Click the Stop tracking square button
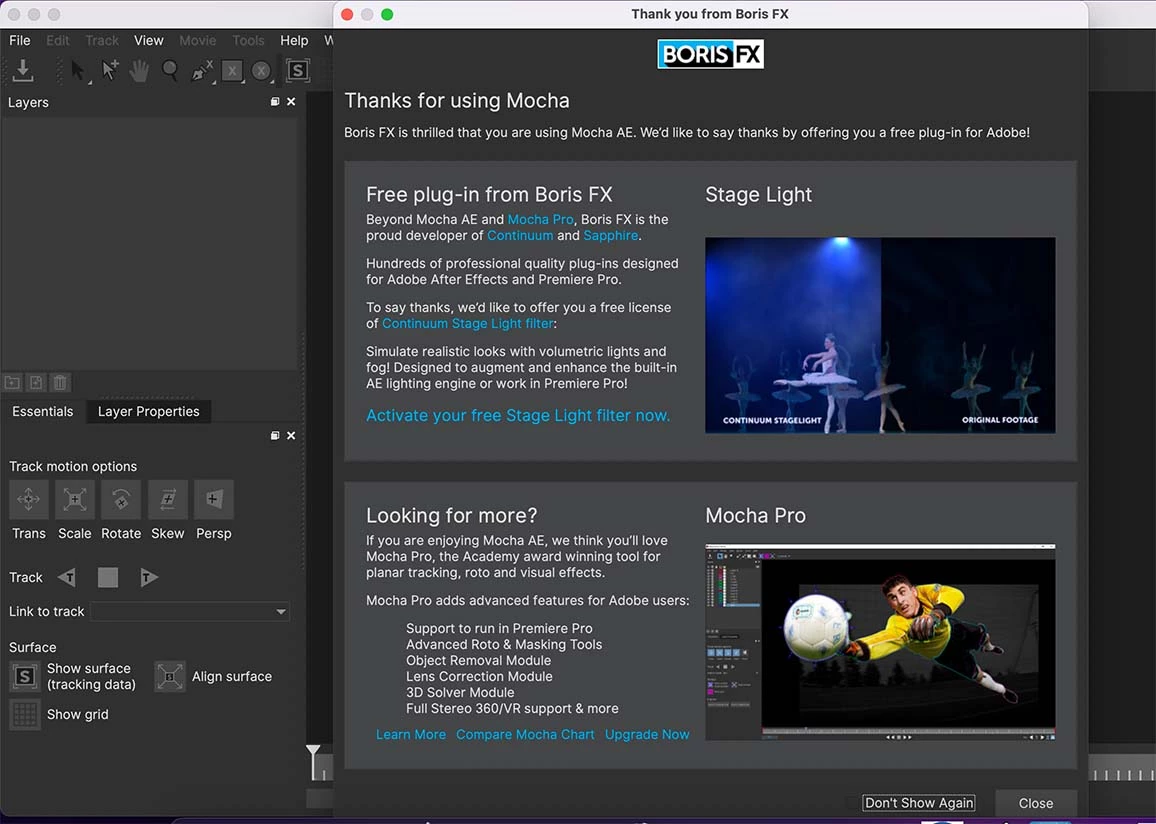Screen dimensions: 1156x824 108,577
